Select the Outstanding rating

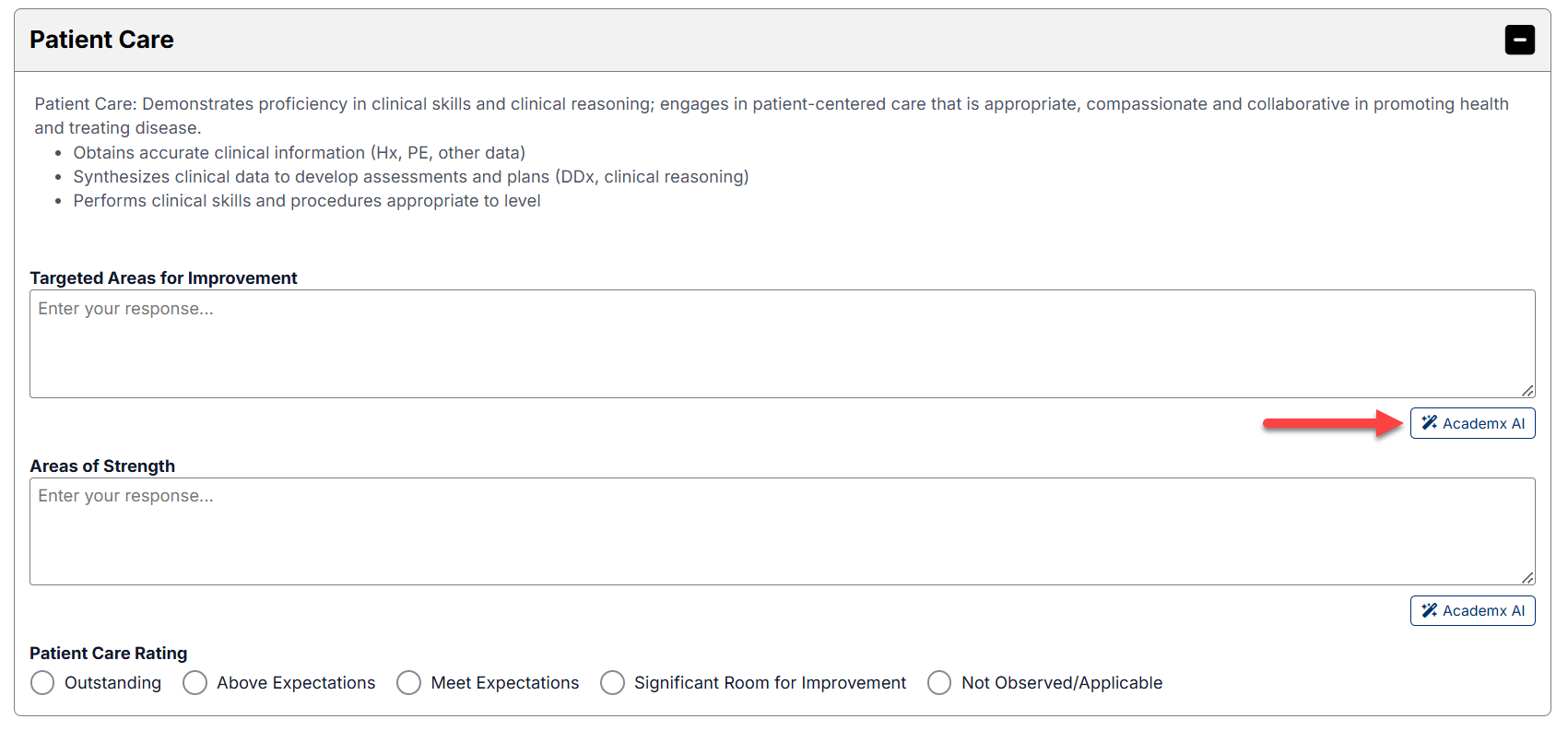[x=42, y=682]
